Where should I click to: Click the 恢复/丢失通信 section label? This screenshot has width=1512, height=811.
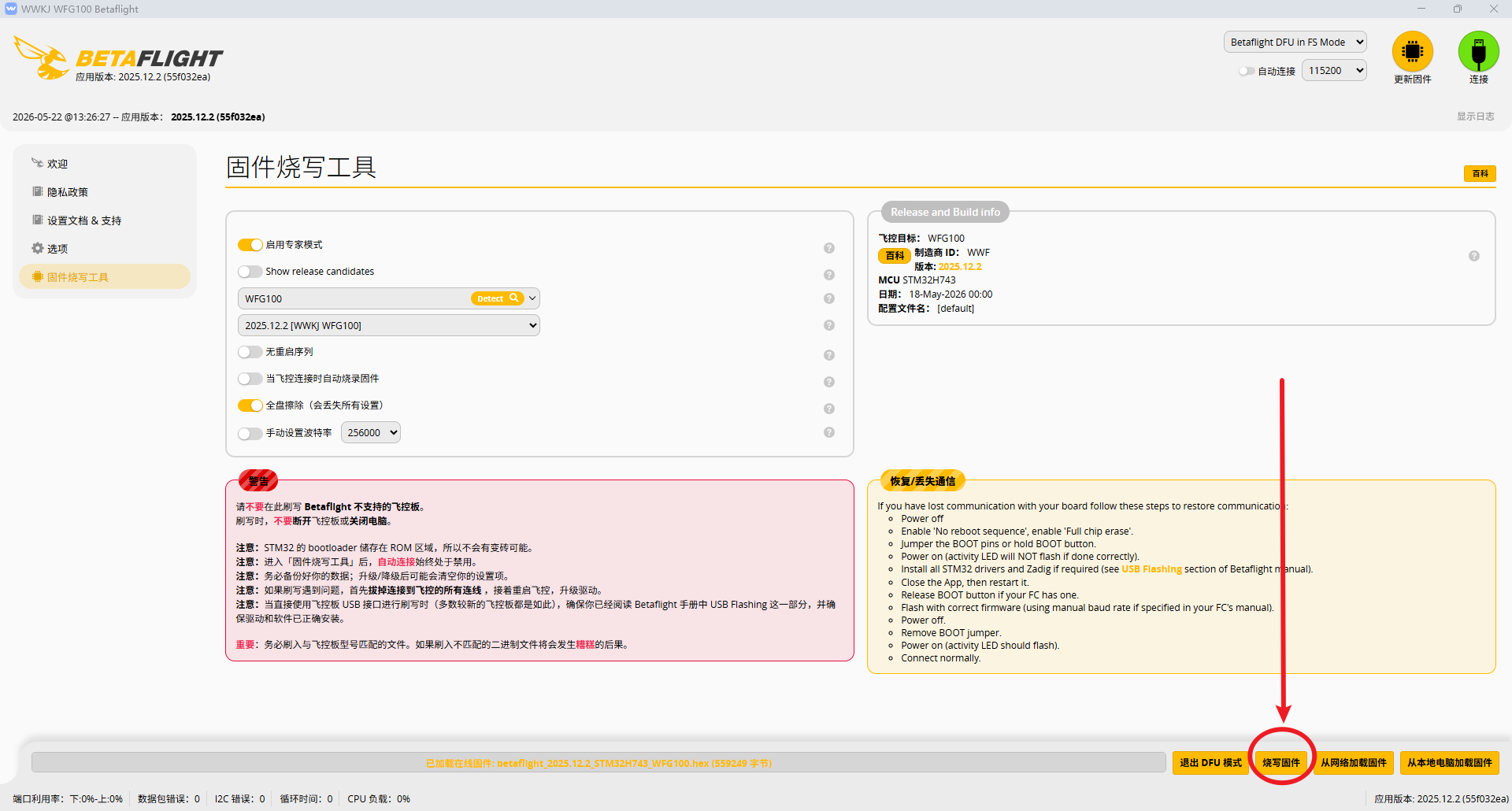pos(922,481)
